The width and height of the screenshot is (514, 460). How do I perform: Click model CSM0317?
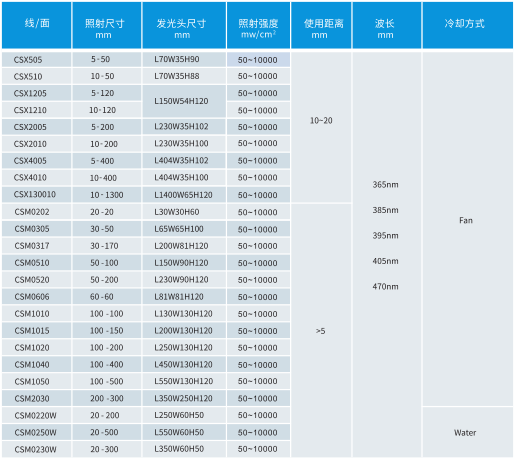[36, 246]
